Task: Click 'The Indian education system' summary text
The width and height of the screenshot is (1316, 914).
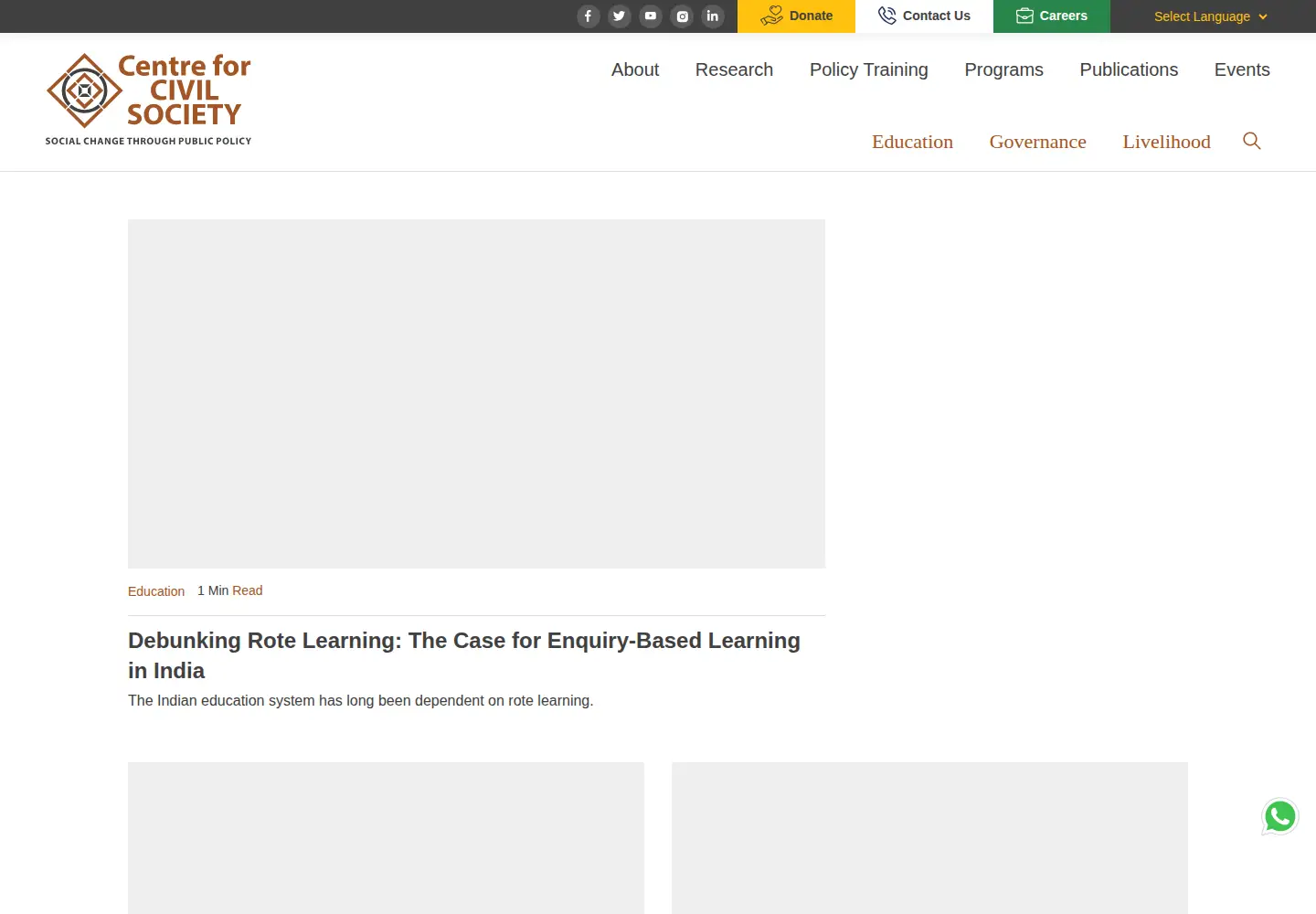Action: tap(361, 700)
